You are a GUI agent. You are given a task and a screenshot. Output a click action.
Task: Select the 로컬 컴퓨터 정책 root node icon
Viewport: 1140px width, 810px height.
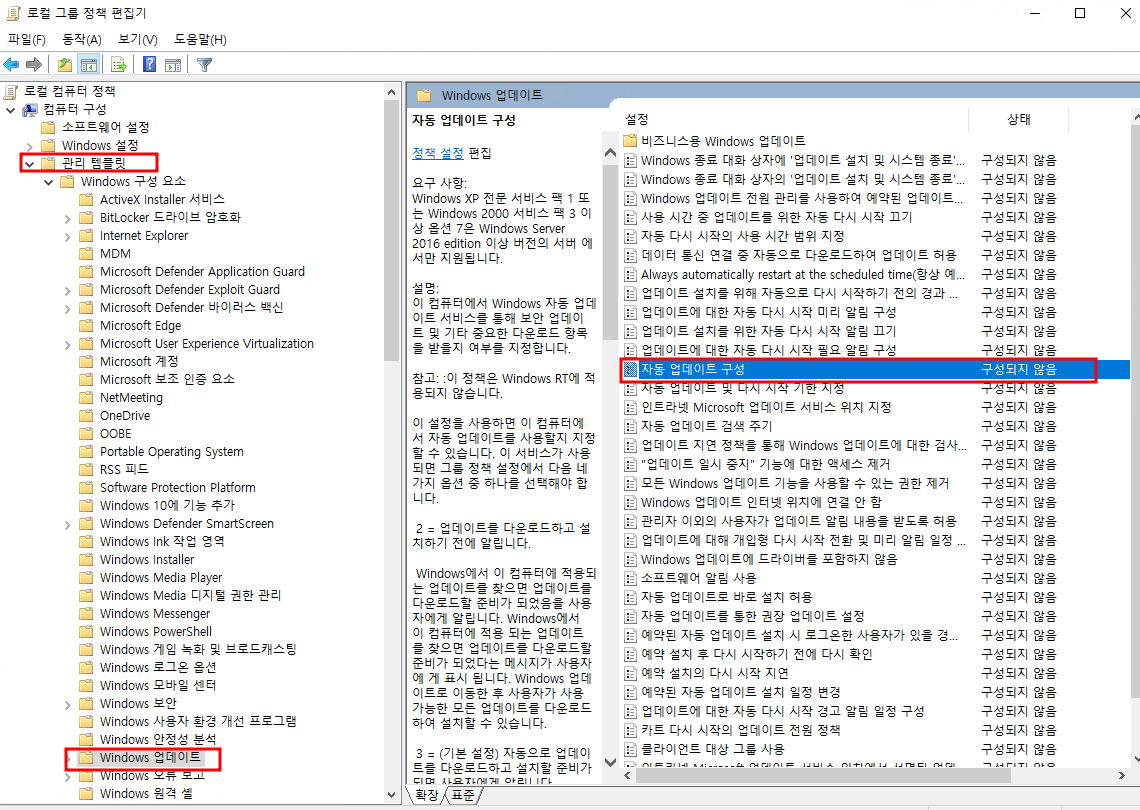12,91
